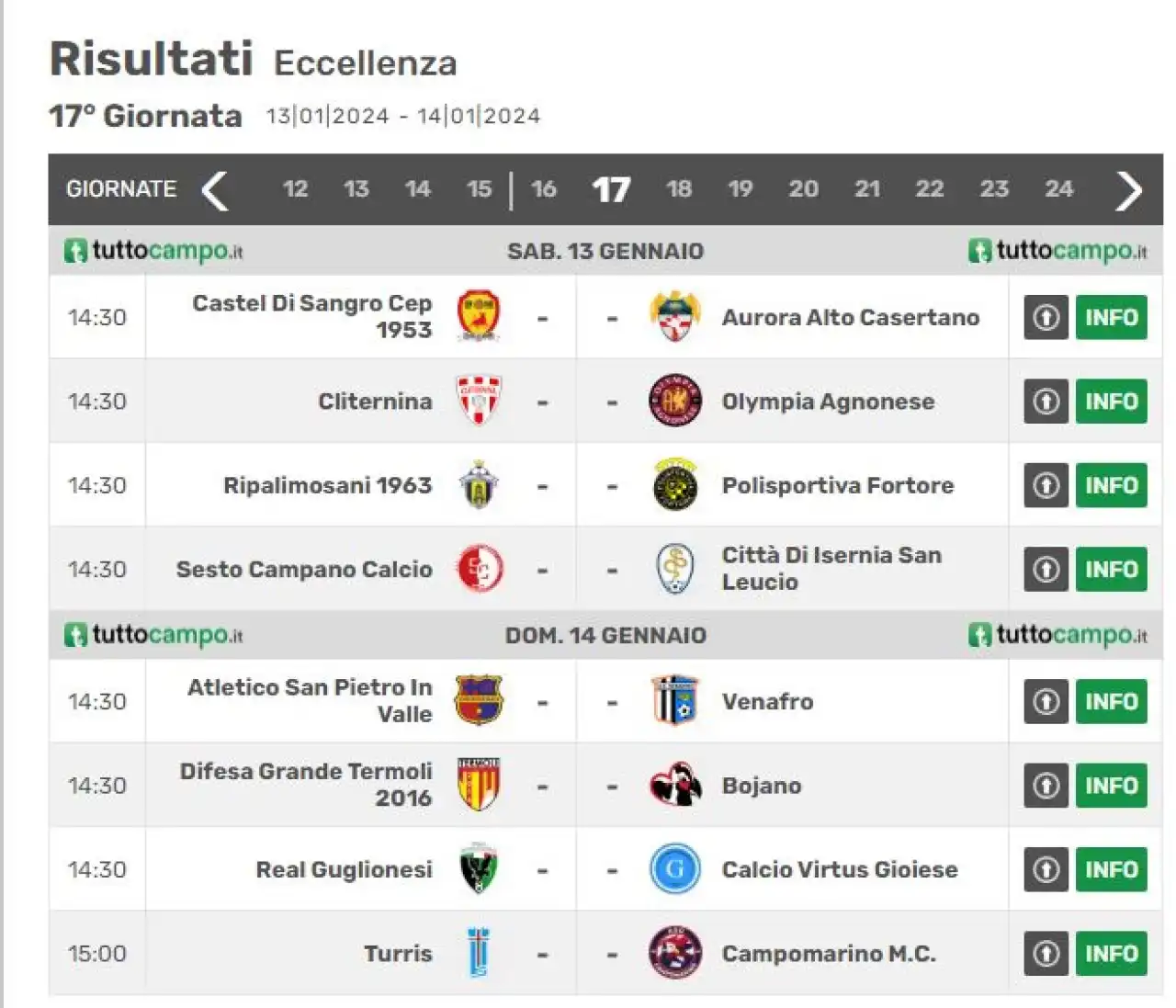
Task: Click the Calcio Virtus Gioiese blue logo
Action: click(675, 869)
